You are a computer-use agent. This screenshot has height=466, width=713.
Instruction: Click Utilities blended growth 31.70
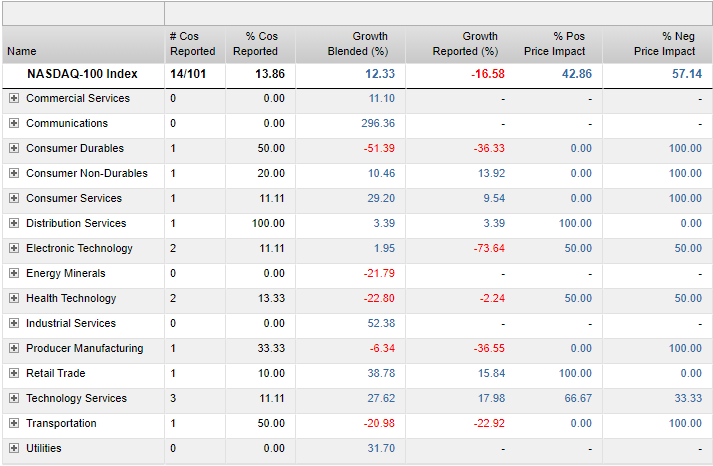click(381, 448)
